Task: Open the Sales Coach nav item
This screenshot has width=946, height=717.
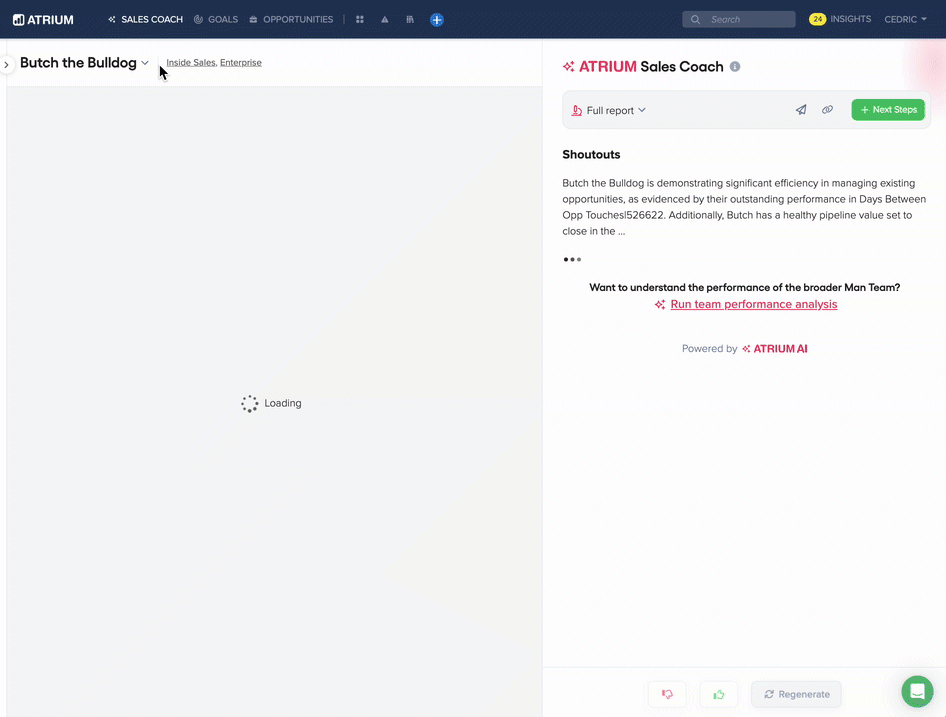Action: pyautogui.click(x=145, y=19)
